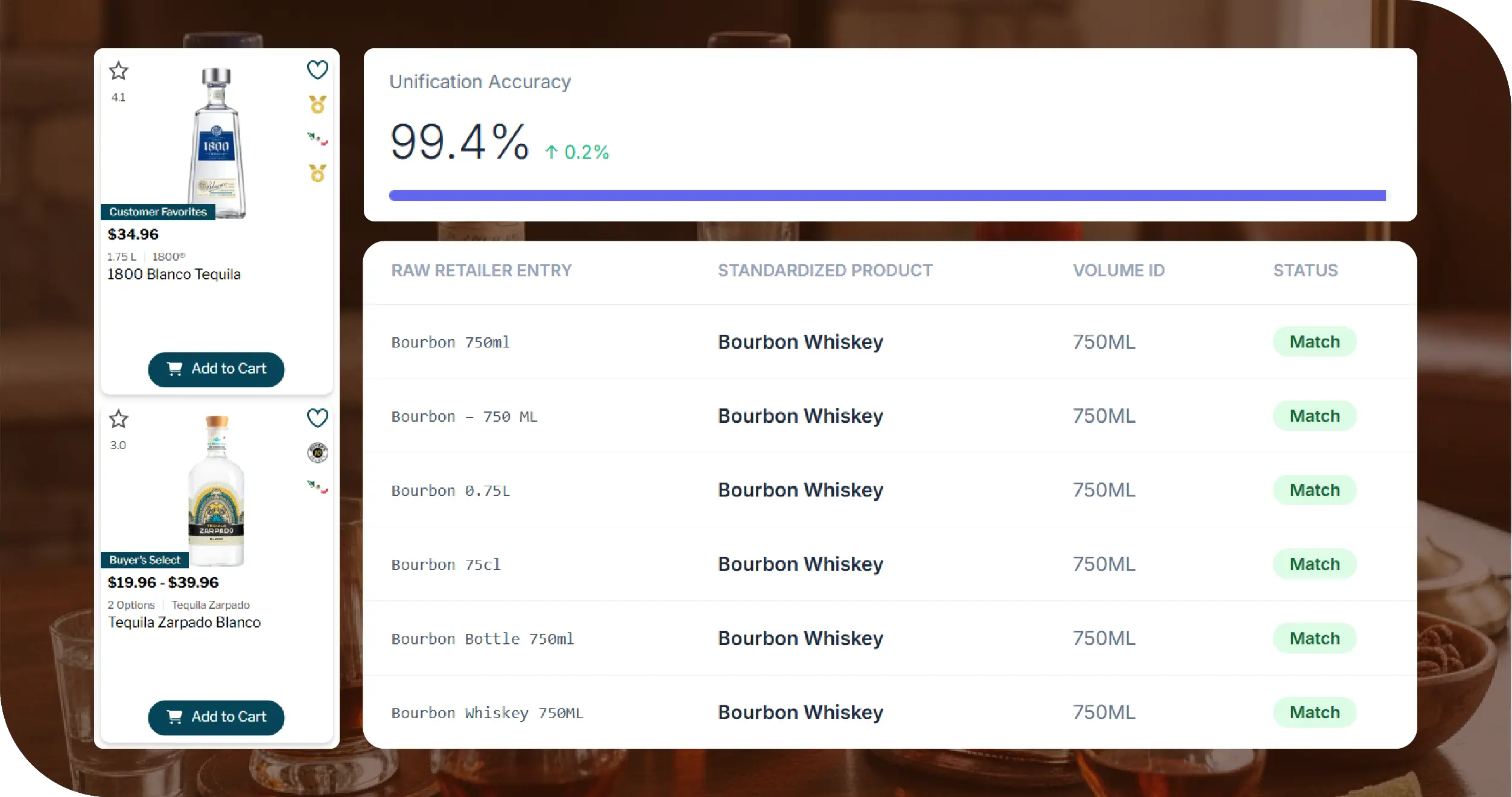Click the star rating icon on Tequila Zarpado card
Image resolution: width=1512 pixels, height=797 pixels.
(119, 419)
